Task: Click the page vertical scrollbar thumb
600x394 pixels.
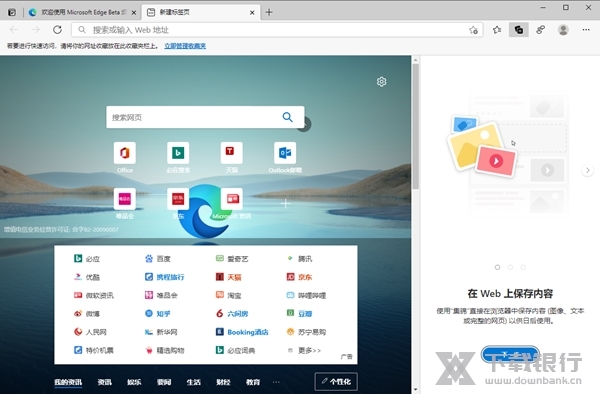Action: pyautogui.click(x=416, y=126)
